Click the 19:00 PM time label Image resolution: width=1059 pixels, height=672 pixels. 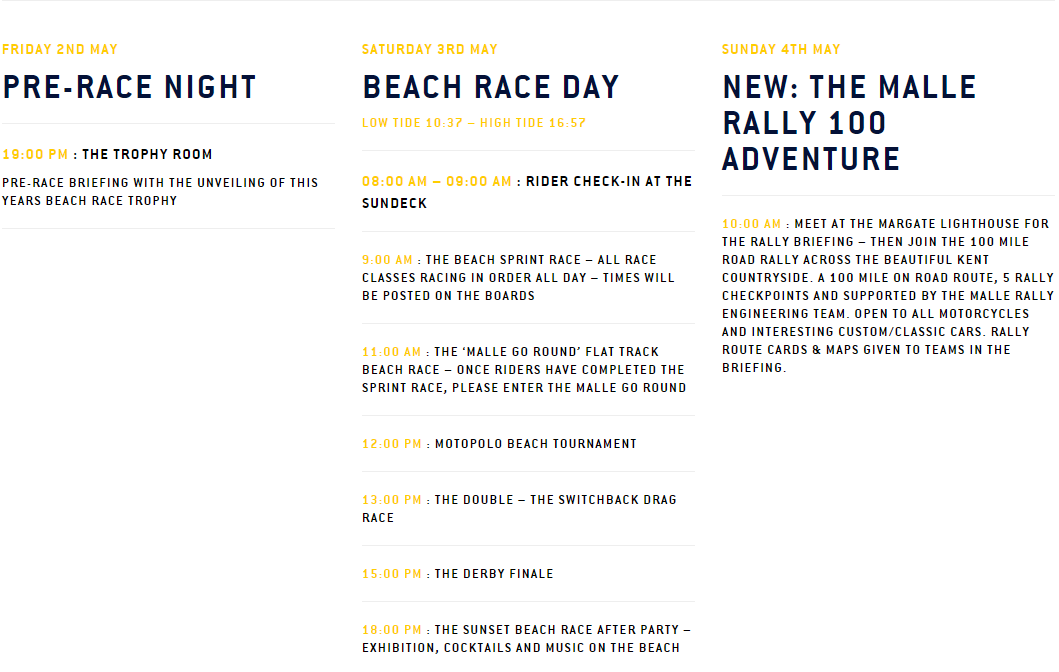[x=35, y=155]
